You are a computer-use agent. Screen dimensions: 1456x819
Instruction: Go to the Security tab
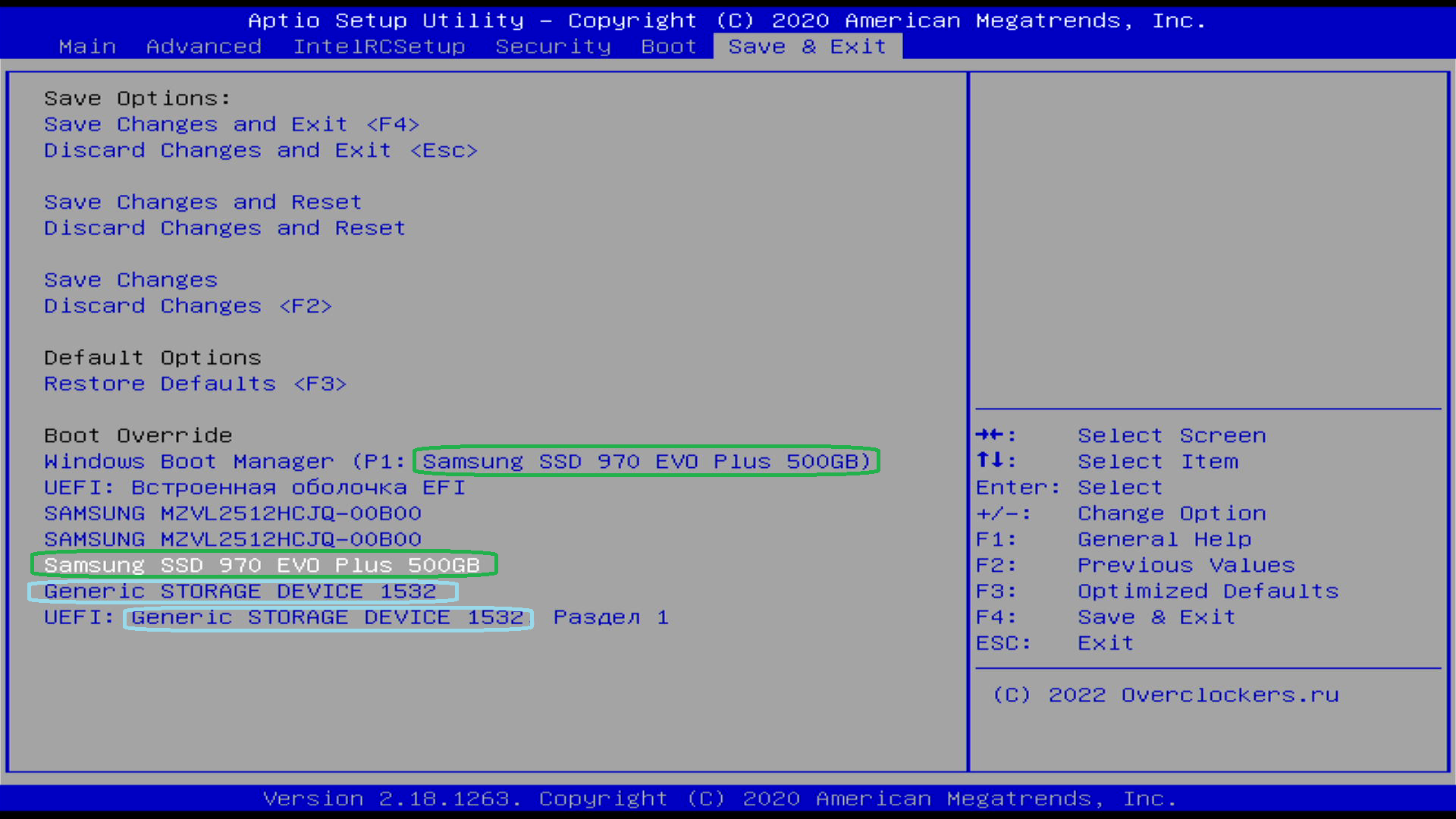tap(553, 46)
